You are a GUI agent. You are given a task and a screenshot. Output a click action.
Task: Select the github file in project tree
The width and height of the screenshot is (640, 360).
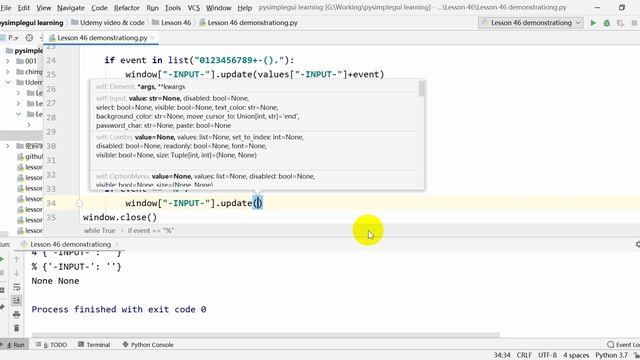[x=30, y=157]
